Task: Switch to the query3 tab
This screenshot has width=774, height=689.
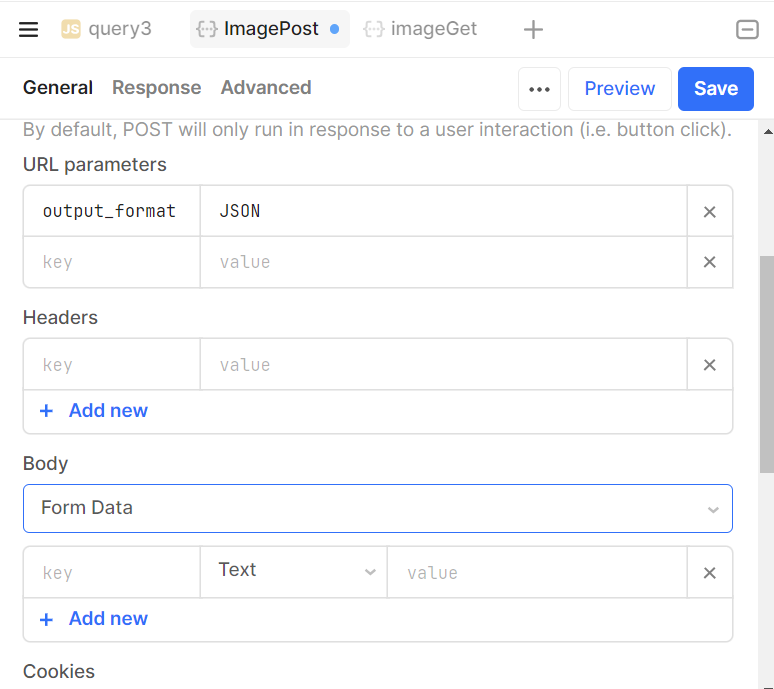Action: coord(107,29)
